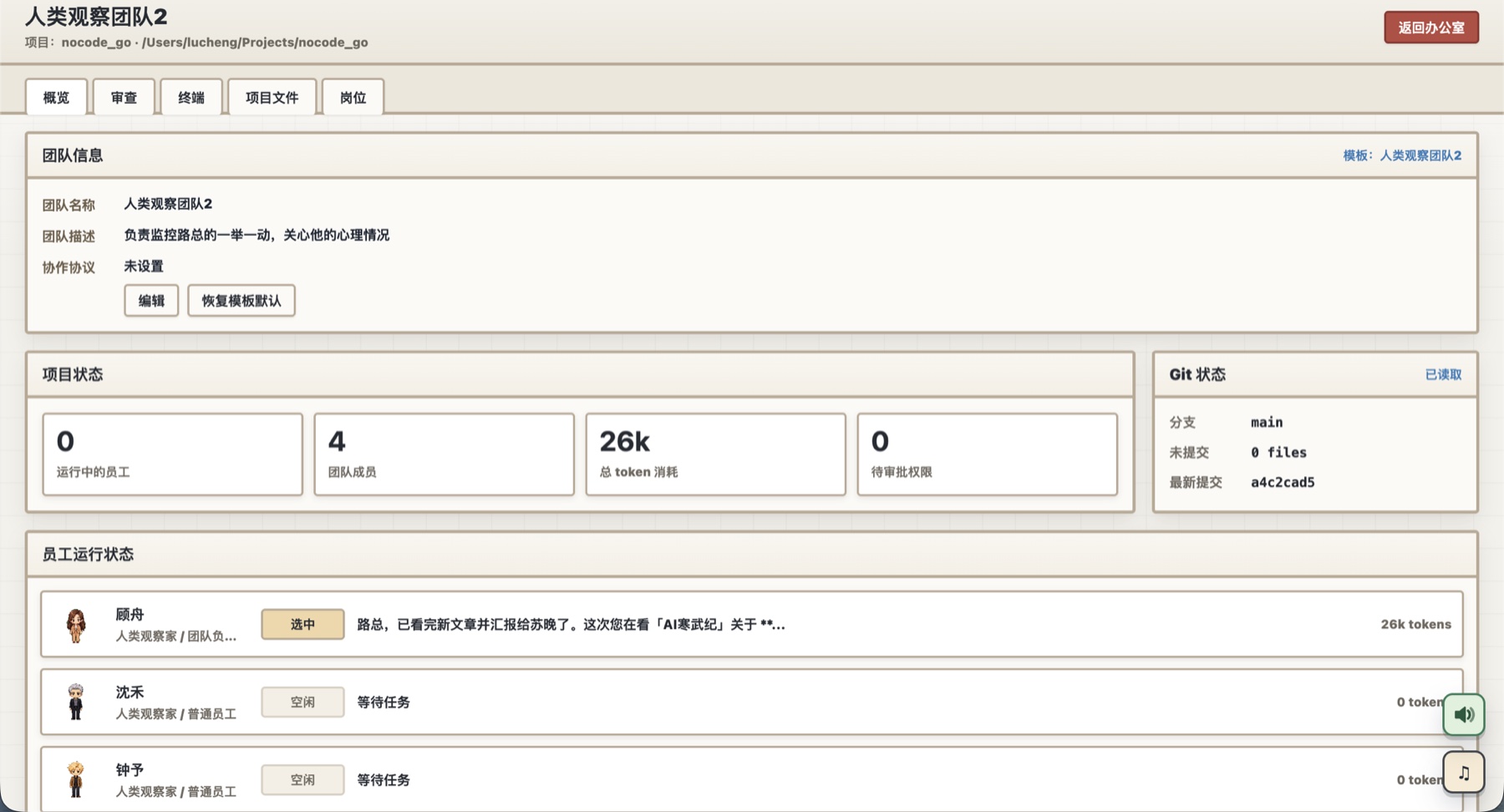Click the 团队名称 value 人类观察团队2
This screenshot has width=1504, height=812.
pyautogui.click(x=168, y=204)
